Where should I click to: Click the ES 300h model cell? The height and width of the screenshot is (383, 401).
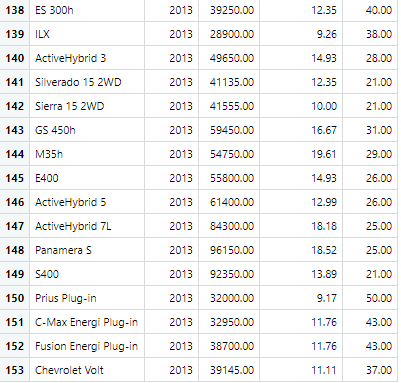point(87,10)
